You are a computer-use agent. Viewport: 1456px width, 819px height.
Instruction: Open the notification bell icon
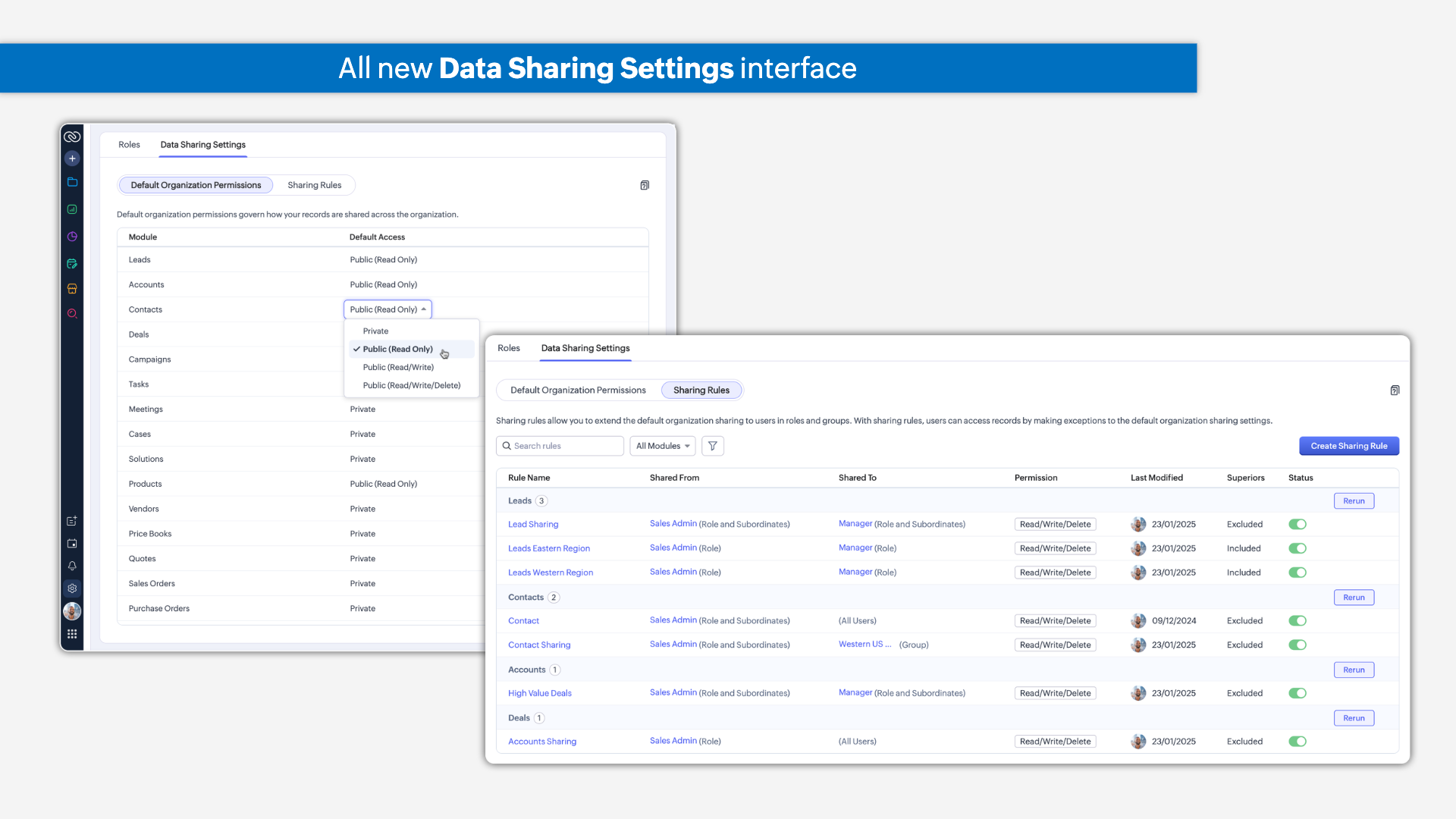tap(72, 566)
